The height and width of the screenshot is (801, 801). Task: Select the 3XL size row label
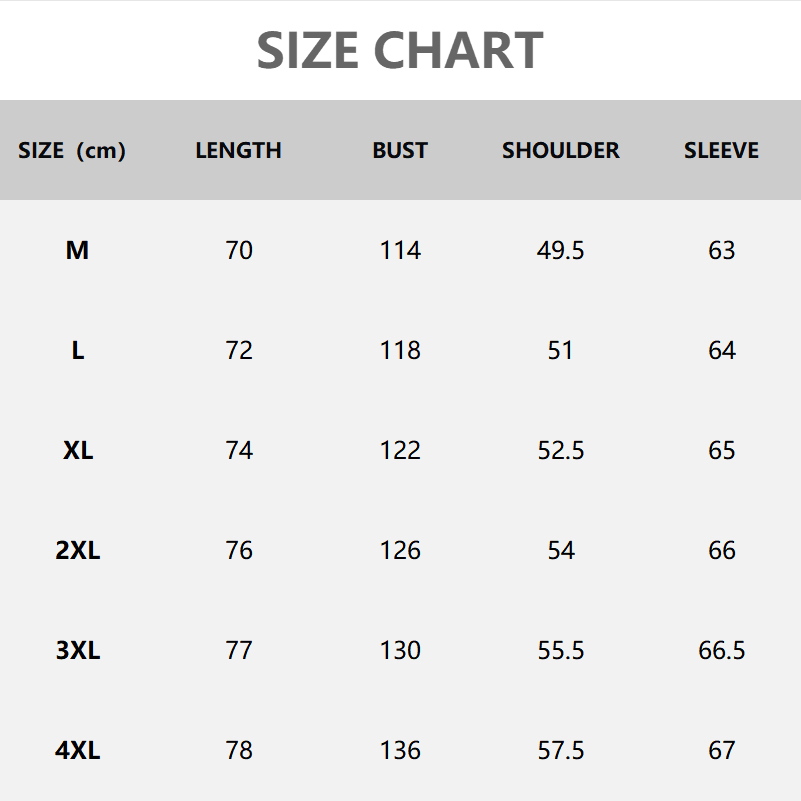click(77, 650)
